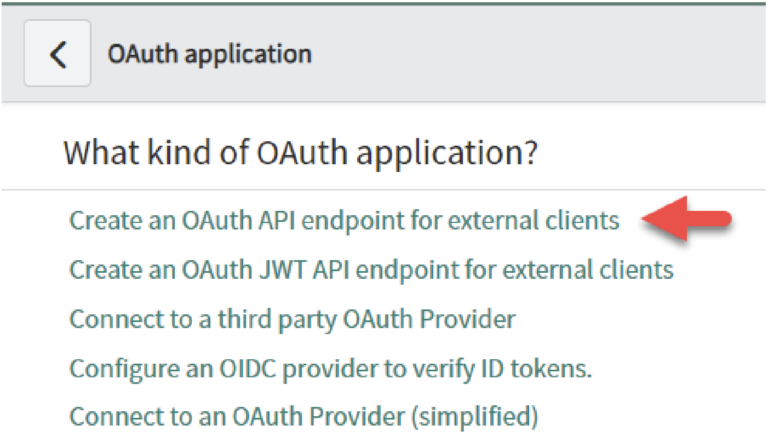Click '(simplified)' in the last link

click(476, 416)
